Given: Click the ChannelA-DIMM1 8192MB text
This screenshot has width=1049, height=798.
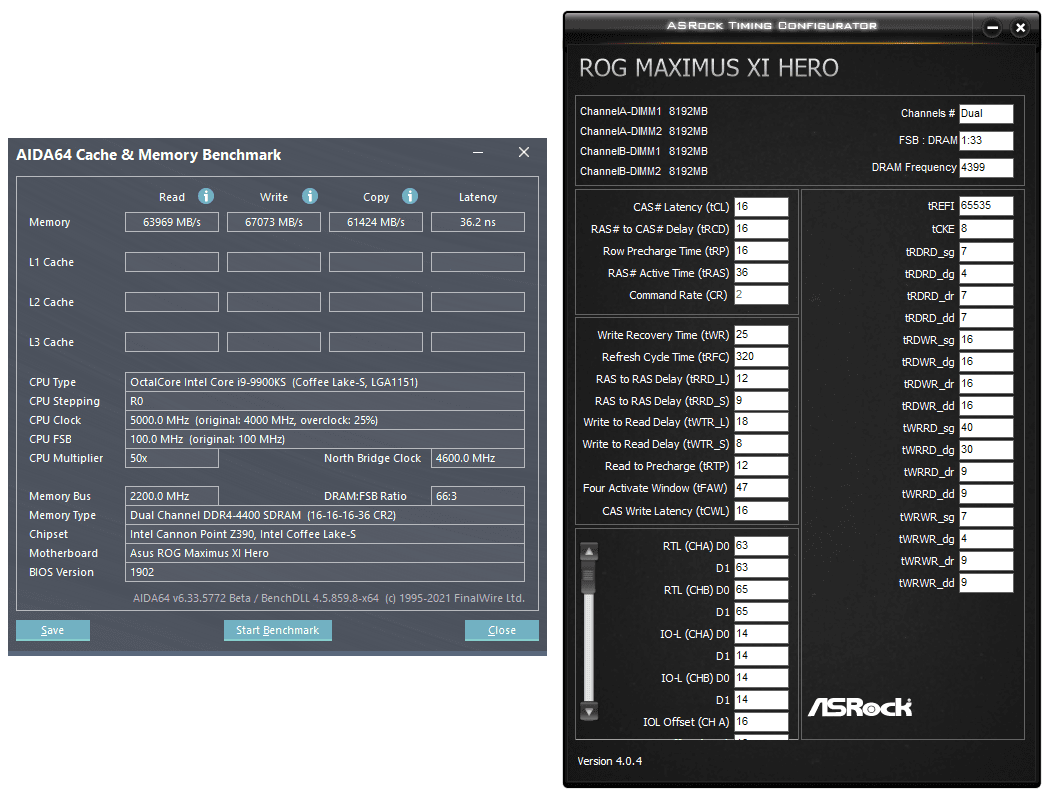Looking at the screenshot, I should tap(644, 111).
